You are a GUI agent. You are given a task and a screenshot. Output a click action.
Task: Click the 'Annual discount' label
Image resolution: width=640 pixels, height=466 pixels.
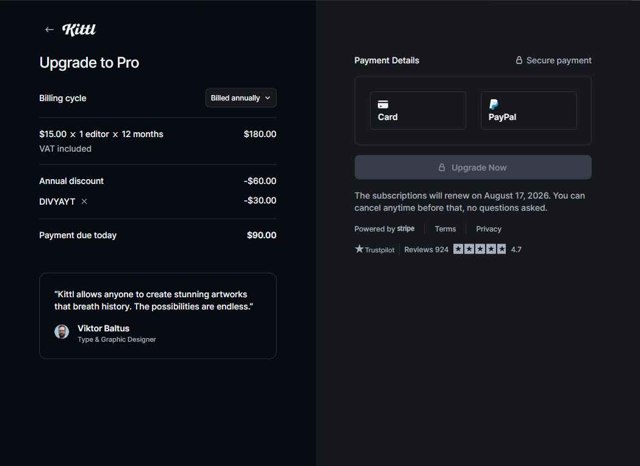click(x=71, y=181)
